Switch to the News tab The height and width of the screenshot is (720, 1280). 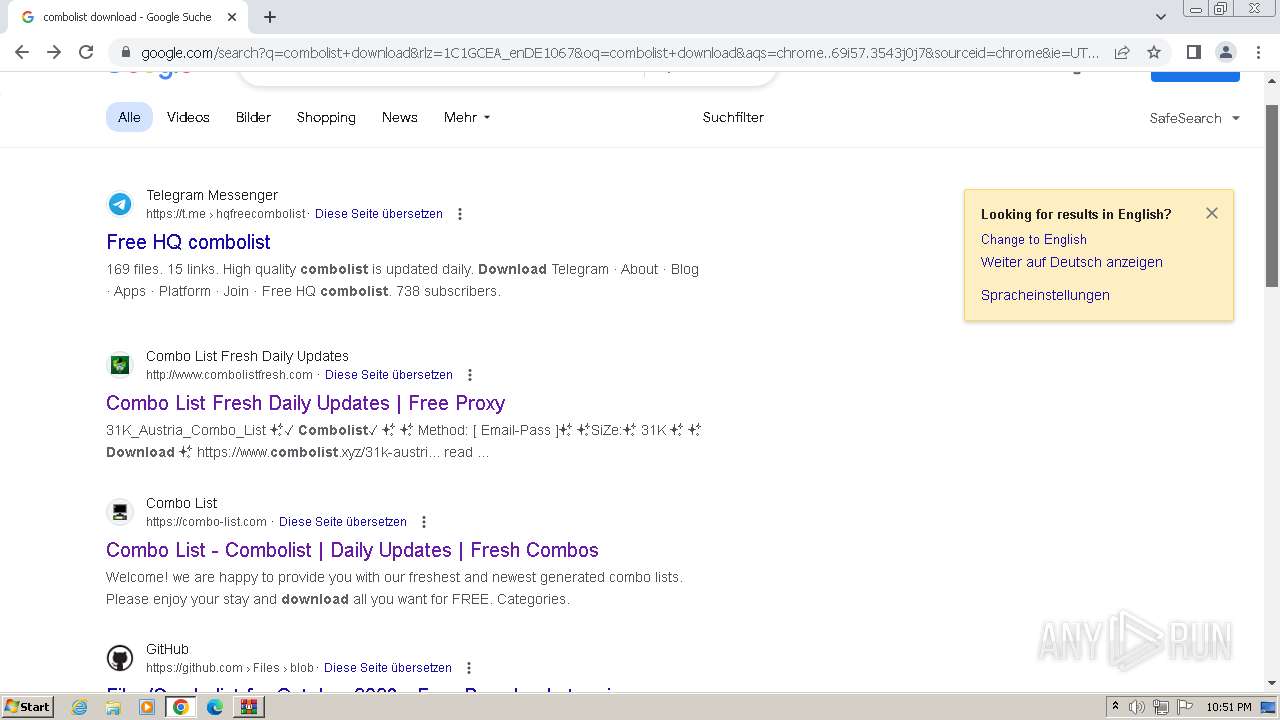400,117
